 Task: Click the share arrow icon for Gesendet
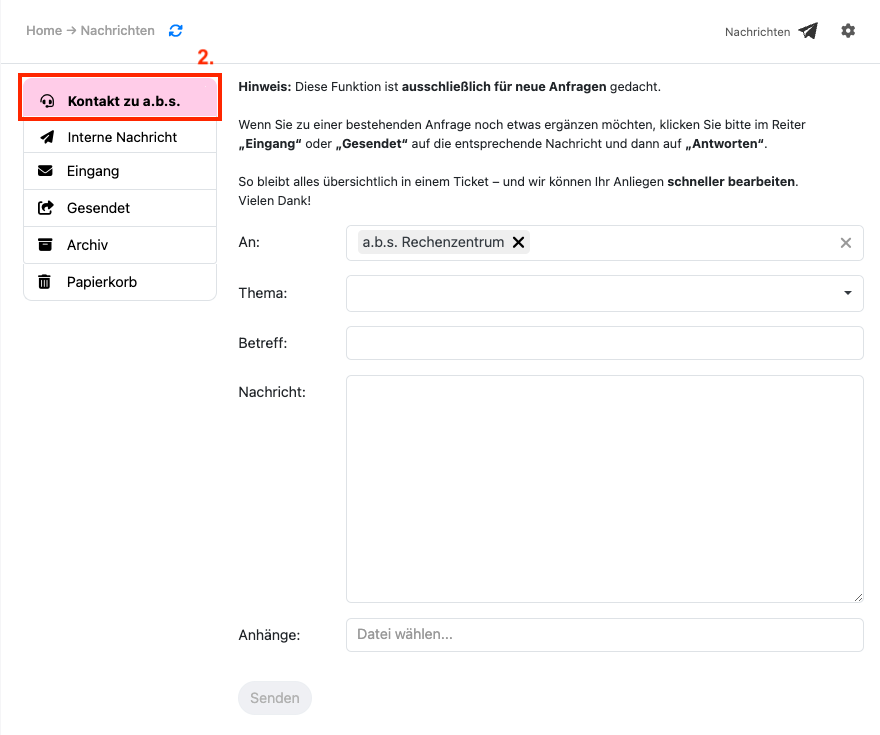45,208
